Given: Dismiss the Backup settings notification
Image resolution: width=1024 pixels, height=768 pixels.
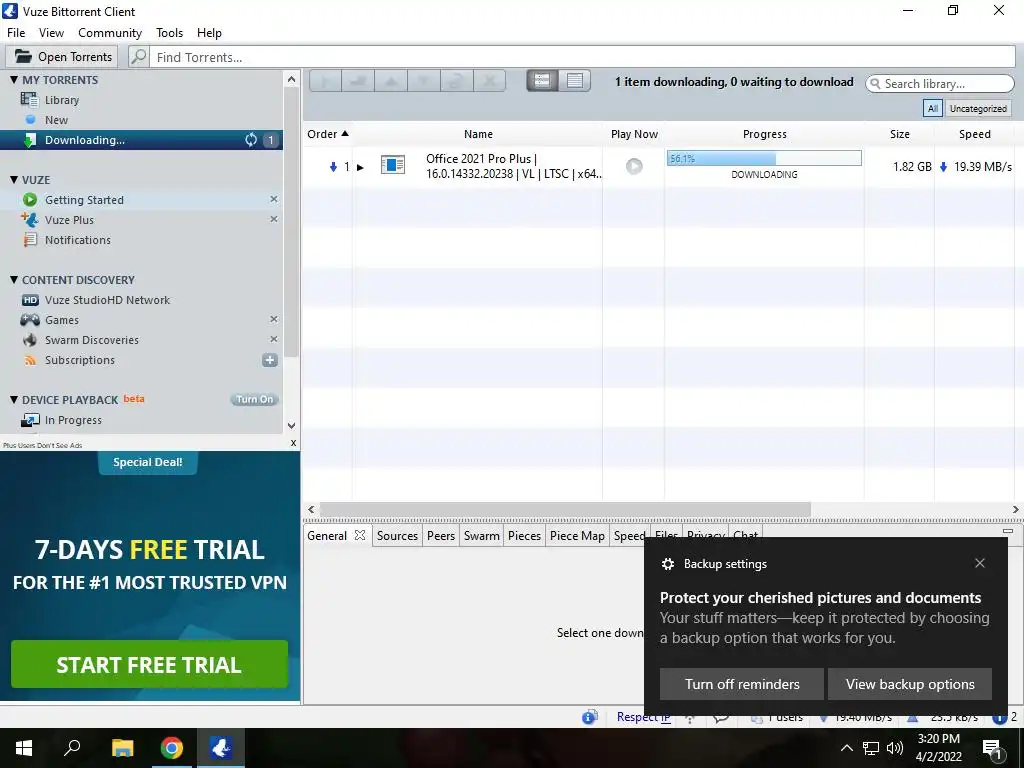Looking at the screenshot, I should click(x=980, y=563).
